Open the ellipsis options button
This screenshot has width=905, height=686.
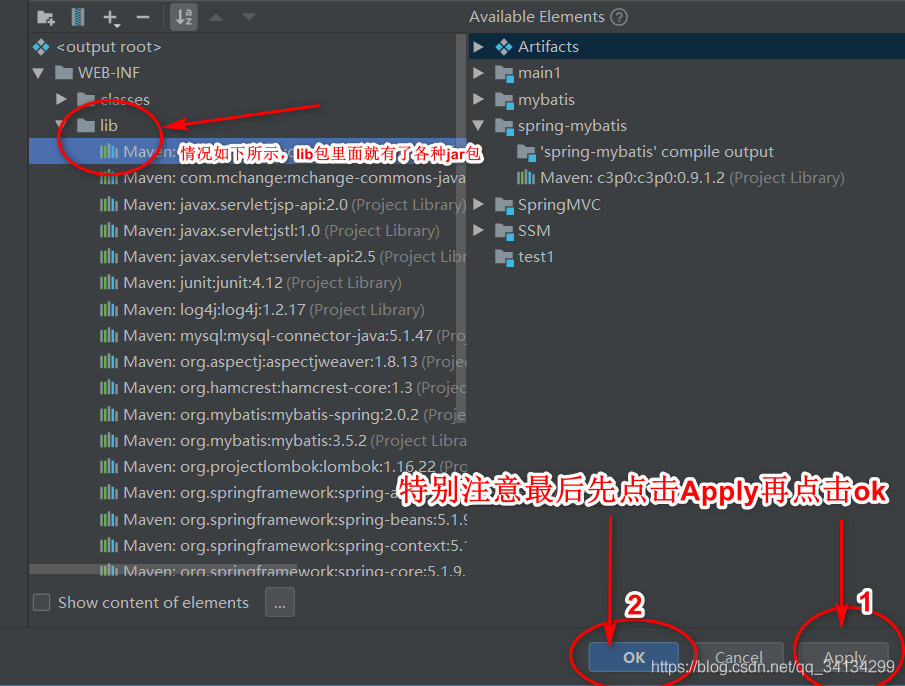[x=280, y=602]
